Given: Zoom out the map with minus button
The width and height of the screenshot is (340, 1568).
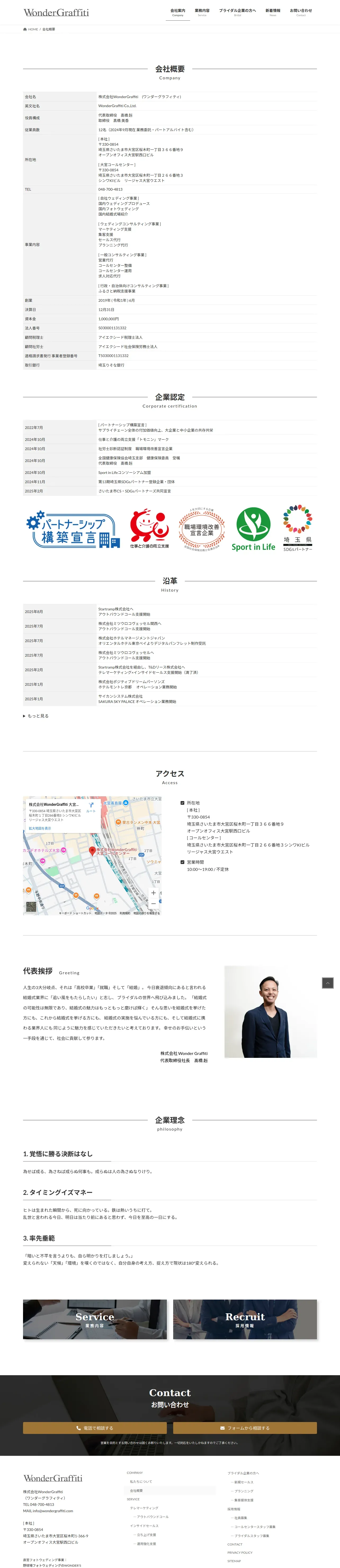Looking at the screenshot, I should pos(153,903).
